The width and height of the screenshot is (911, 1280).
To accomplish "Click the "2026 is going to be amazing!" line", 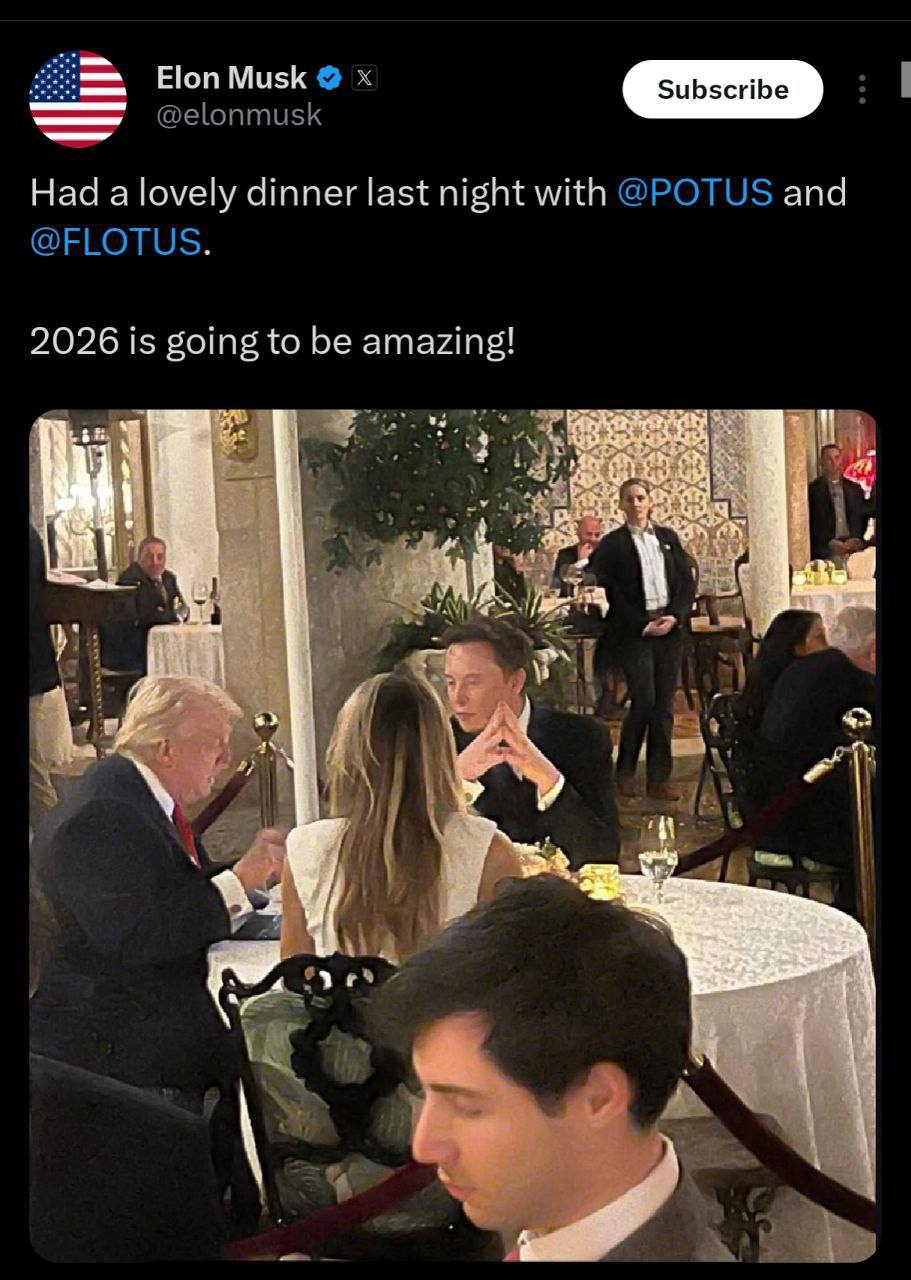I will 272,341.
